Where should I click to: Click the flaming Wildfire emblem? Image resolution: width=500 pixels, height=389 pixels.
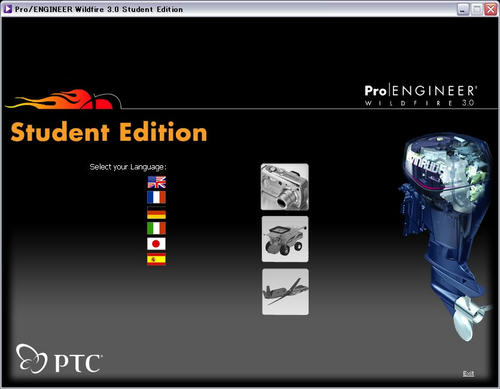[63, 99]
